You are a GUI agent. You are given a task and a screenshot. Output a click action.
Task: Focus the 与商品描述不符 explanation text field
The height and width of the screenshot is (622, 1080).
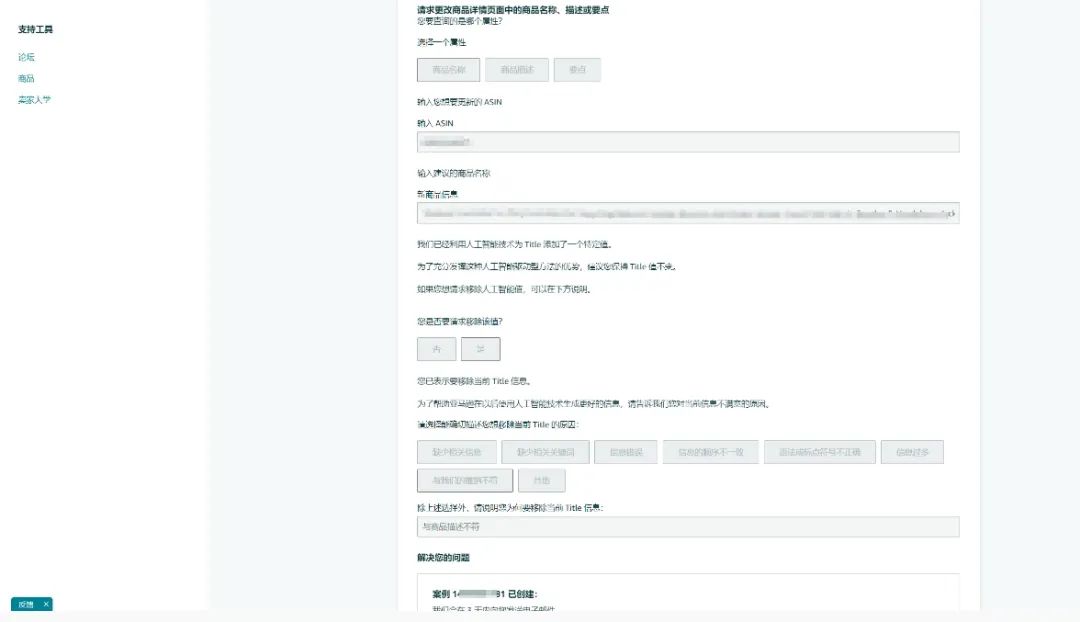click(687, 527)
